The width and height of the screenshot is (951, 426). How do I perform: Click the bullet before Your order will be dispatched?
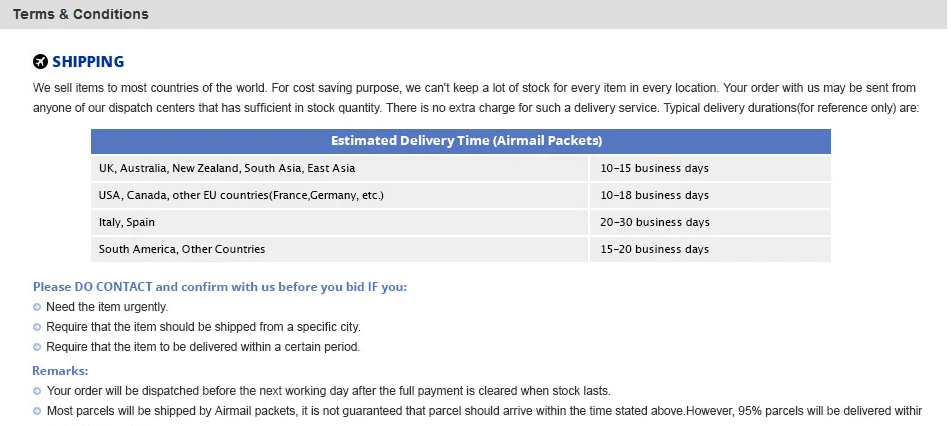37,391
